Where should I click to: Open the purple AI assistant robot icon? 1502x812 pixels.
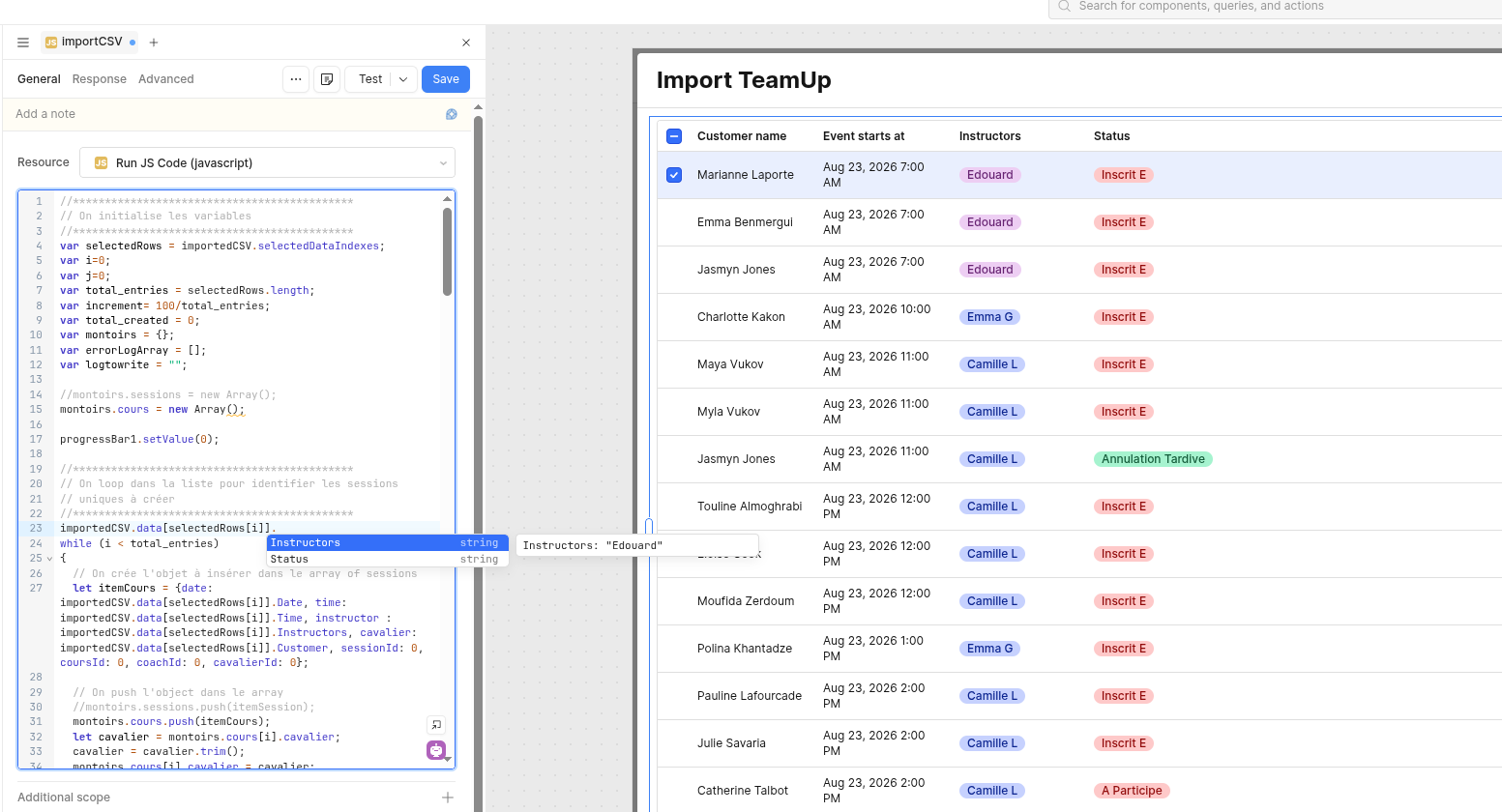pos(436,750)
